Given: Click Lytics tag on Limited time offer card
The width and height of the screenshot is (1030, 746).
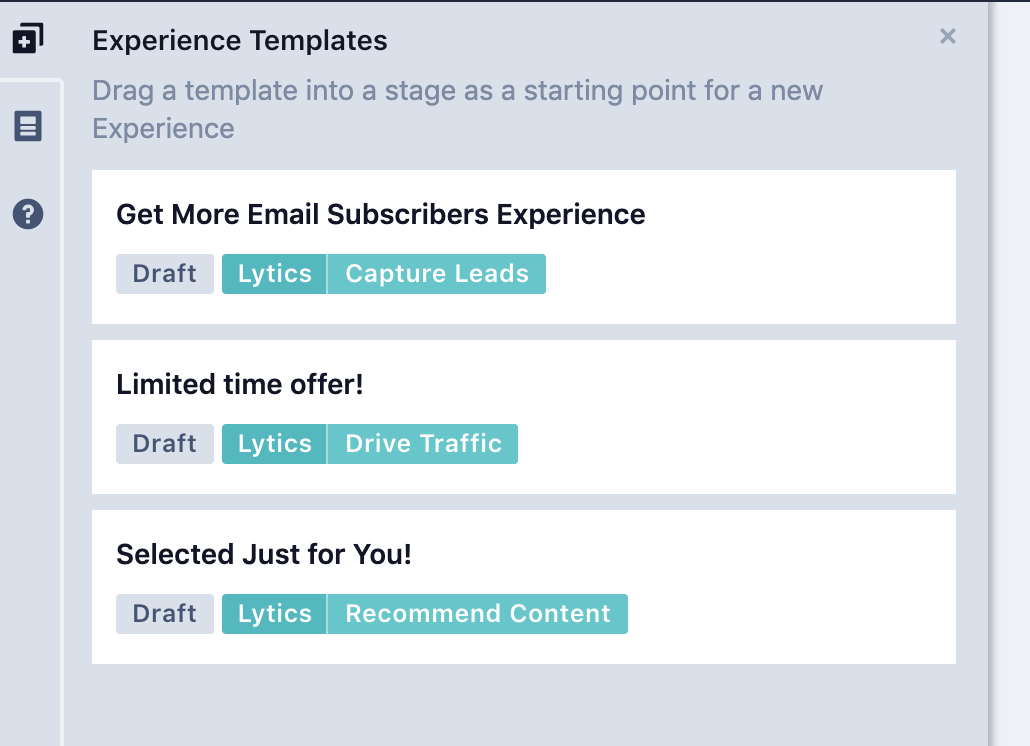Looking at the screenshot, I should tap(274, 444).
